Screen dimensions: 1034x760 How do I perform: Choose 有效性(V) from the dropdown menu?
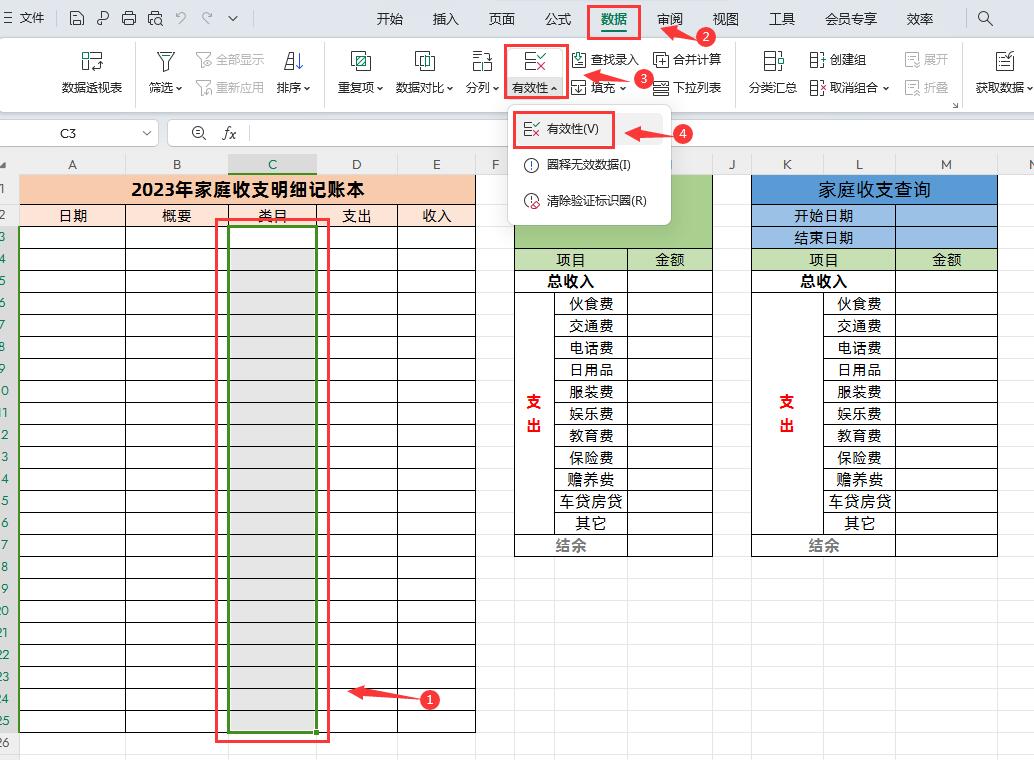click(589, 129)
